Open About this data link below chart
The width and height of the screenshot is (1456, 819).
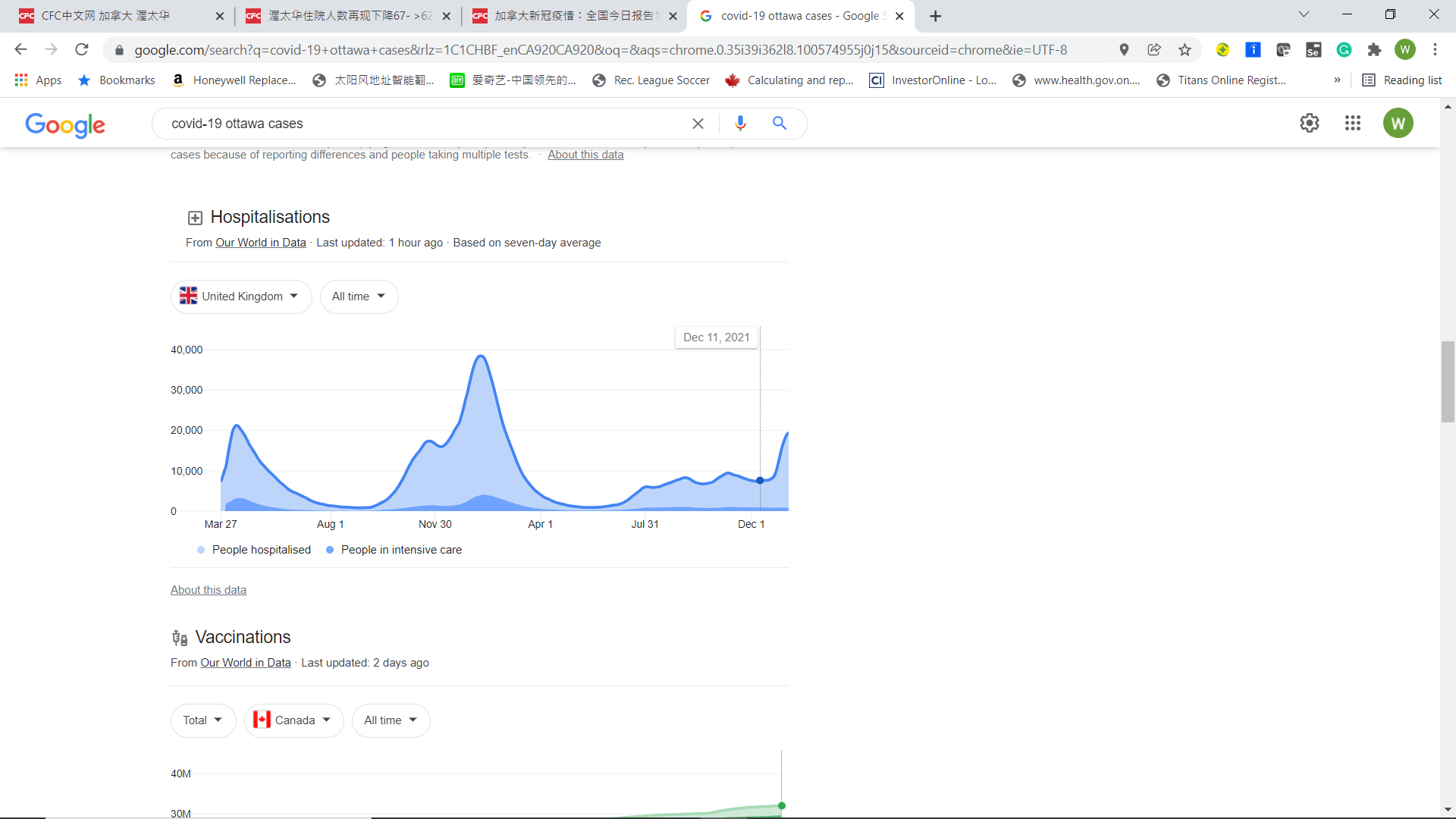[x=209, y=590]
